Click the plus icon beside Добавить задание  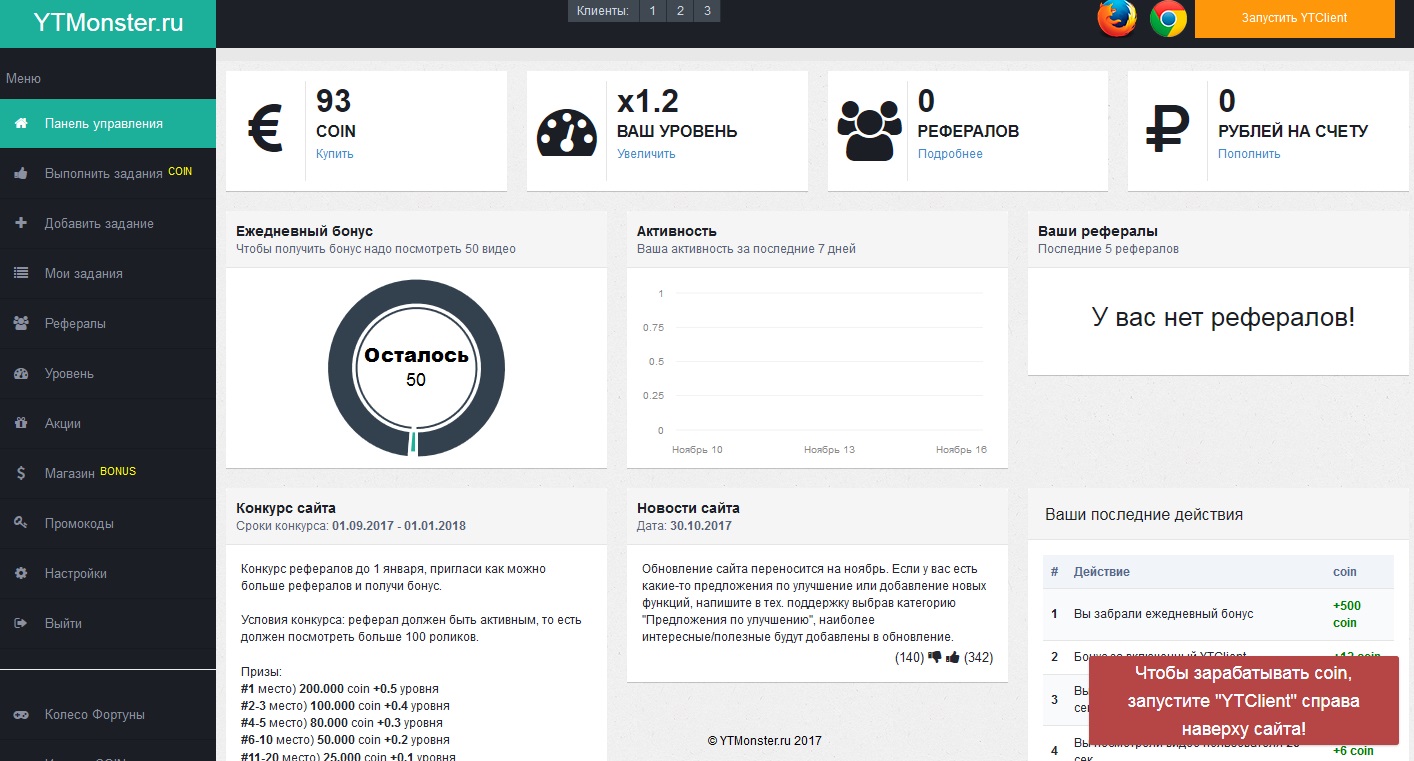pyautogui.click(x=21, y=223)
